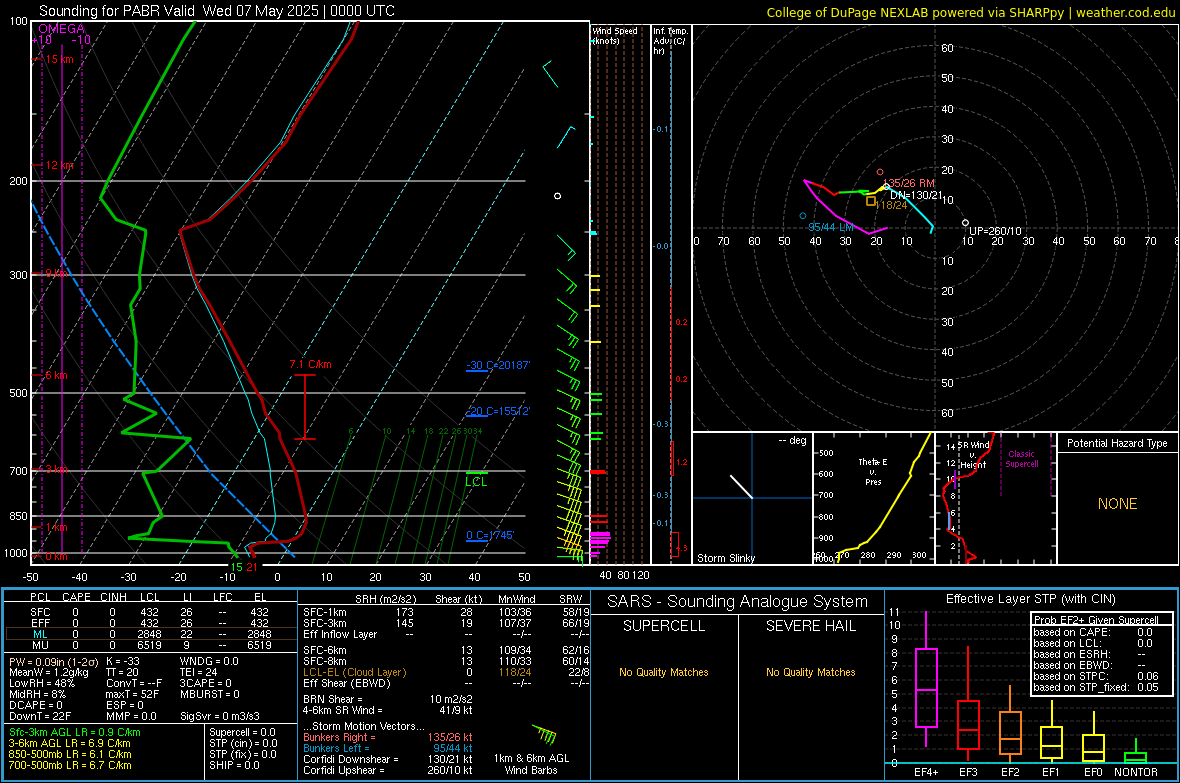Click the PW = 0.09in value
The width and height of the screenshot is (1180, 783).
point(52,661)
